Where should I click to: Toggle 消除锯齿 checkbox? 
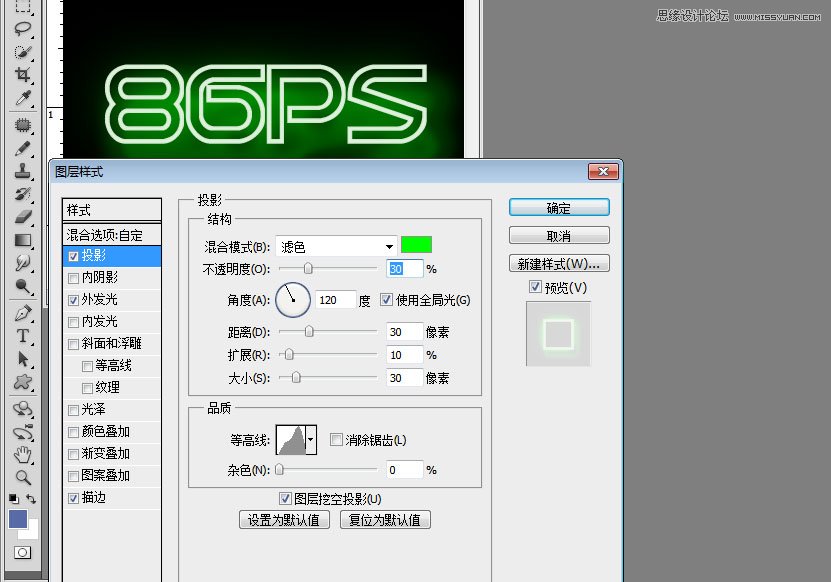coord(336,439)
